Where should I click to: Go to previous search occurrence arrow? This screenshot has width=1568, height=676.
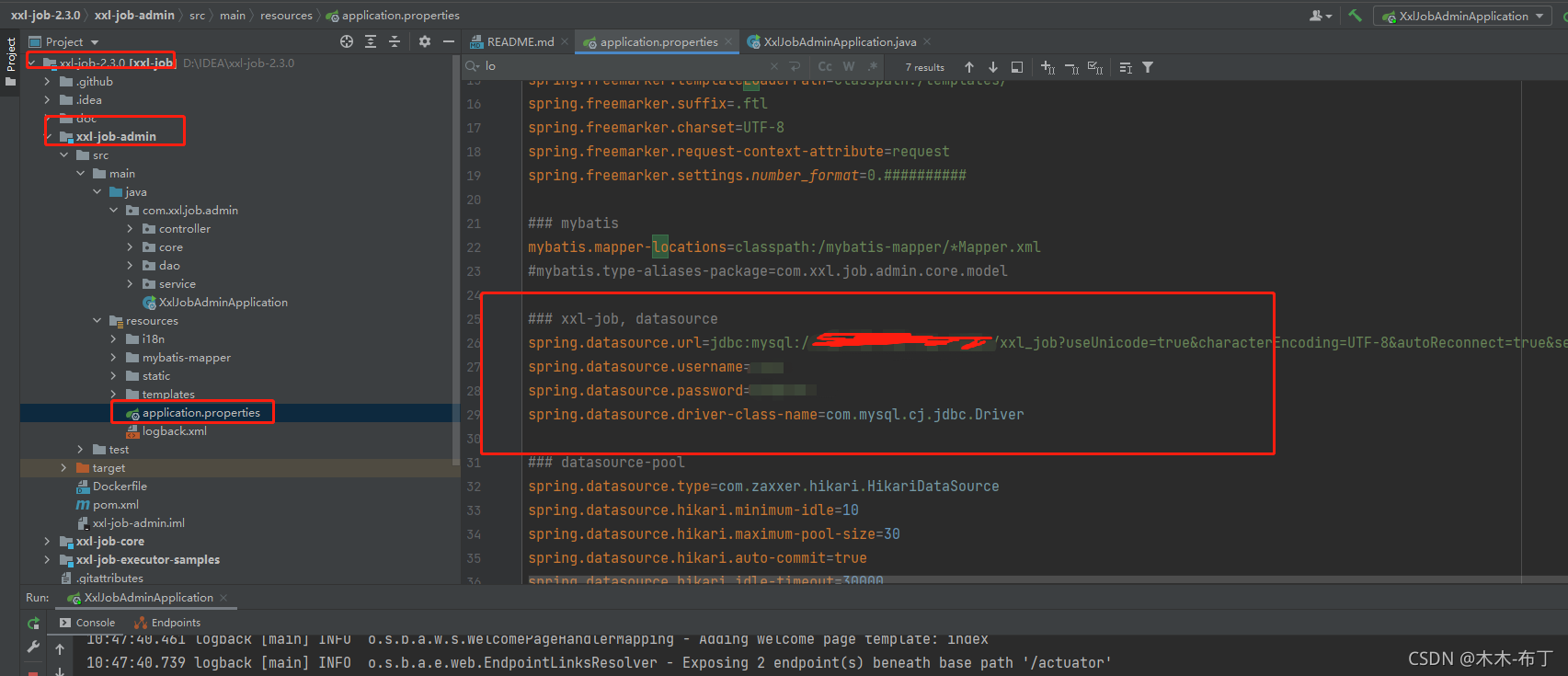[969, 67]
